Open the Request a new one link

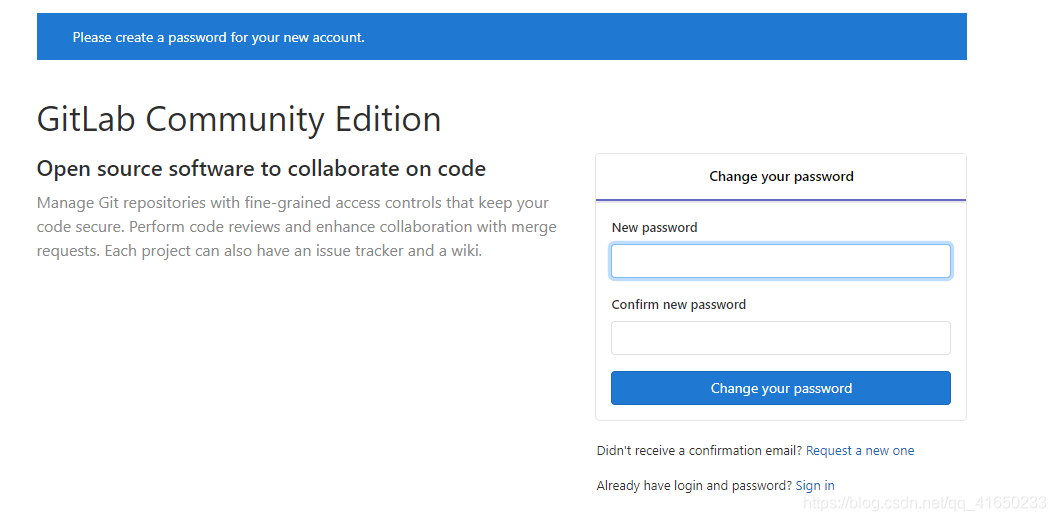[860, 451]
